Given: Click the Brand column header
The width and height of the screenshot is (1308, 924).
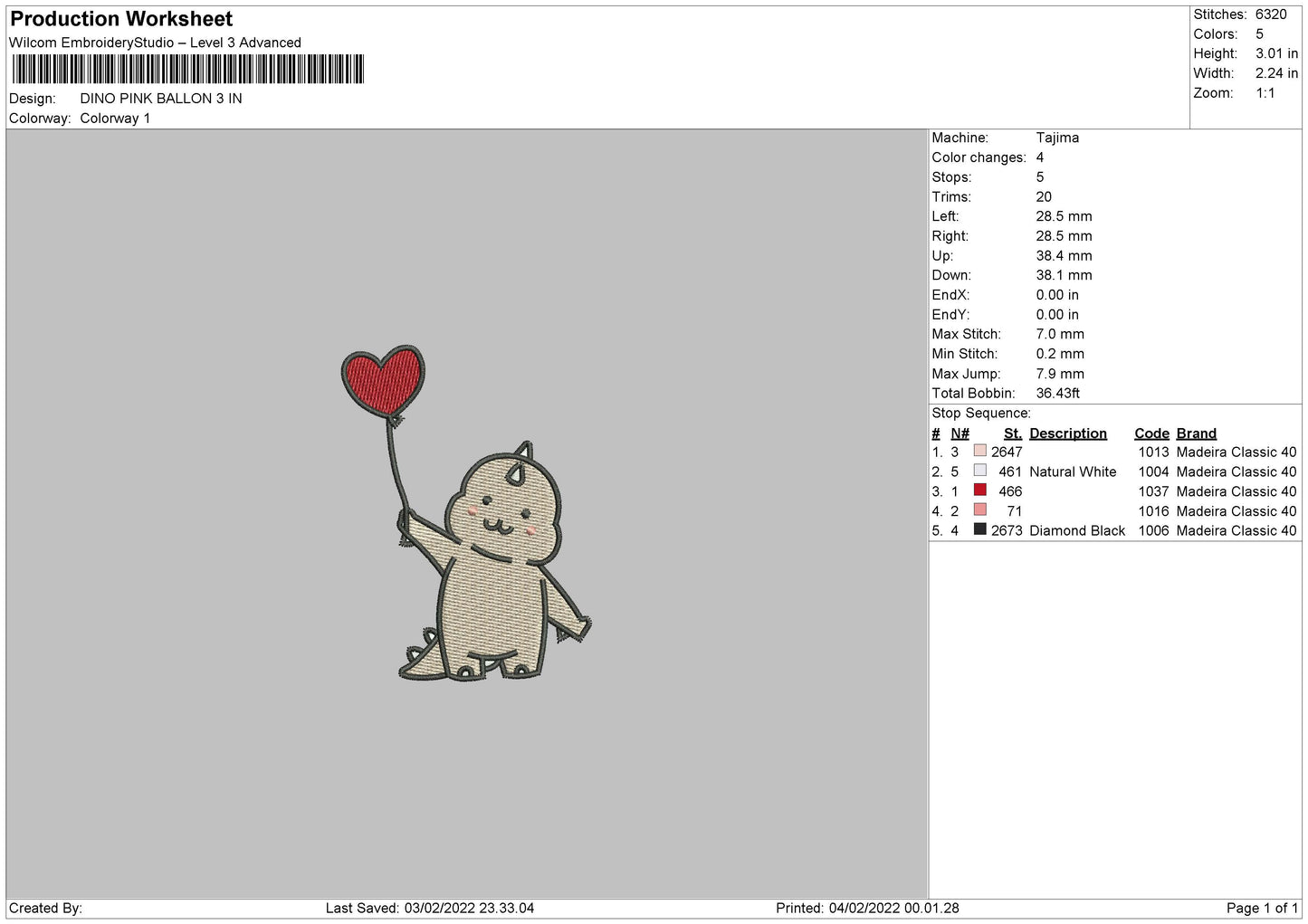Looking at the screenshot, I should pyautogui.click(x=1196, y=433).
